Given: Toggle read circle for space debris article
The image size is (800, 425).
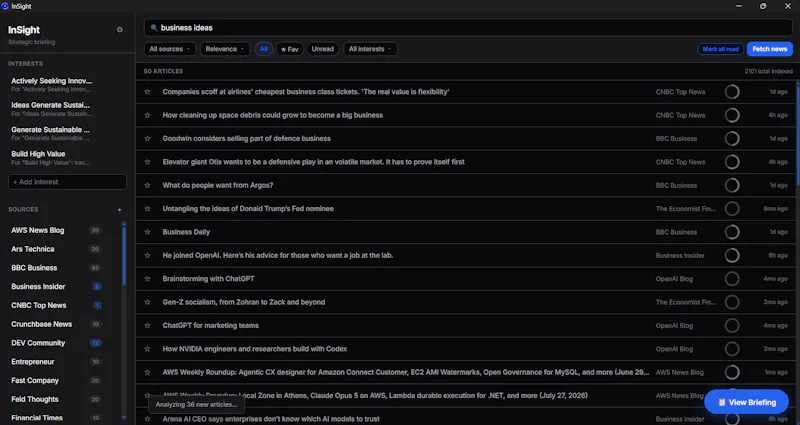Looking at the screenshot, I should coord(732,115).
